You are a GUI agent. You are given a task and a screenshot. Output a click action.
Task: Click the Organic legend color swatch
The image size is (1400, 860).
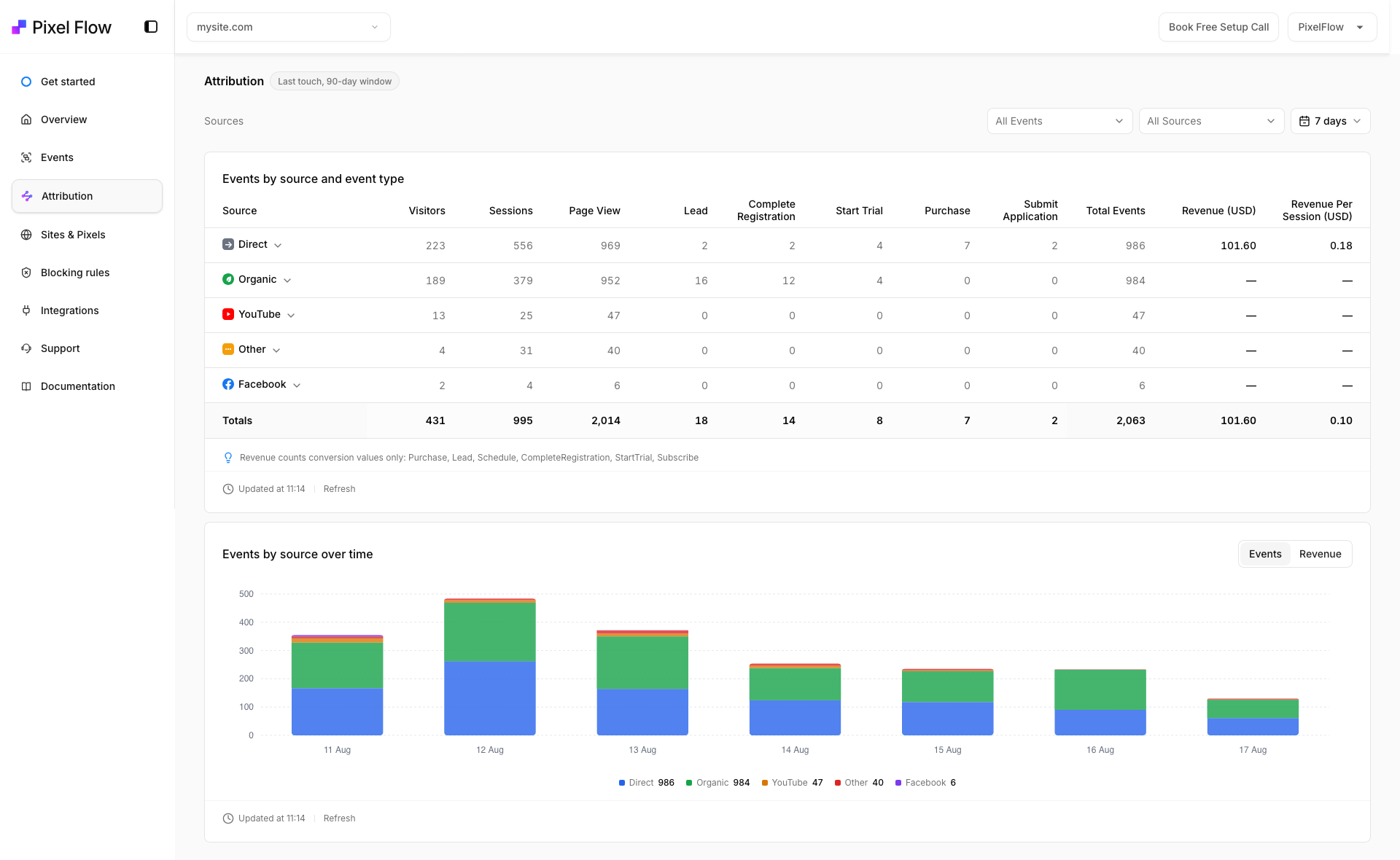tap(689, 783)
